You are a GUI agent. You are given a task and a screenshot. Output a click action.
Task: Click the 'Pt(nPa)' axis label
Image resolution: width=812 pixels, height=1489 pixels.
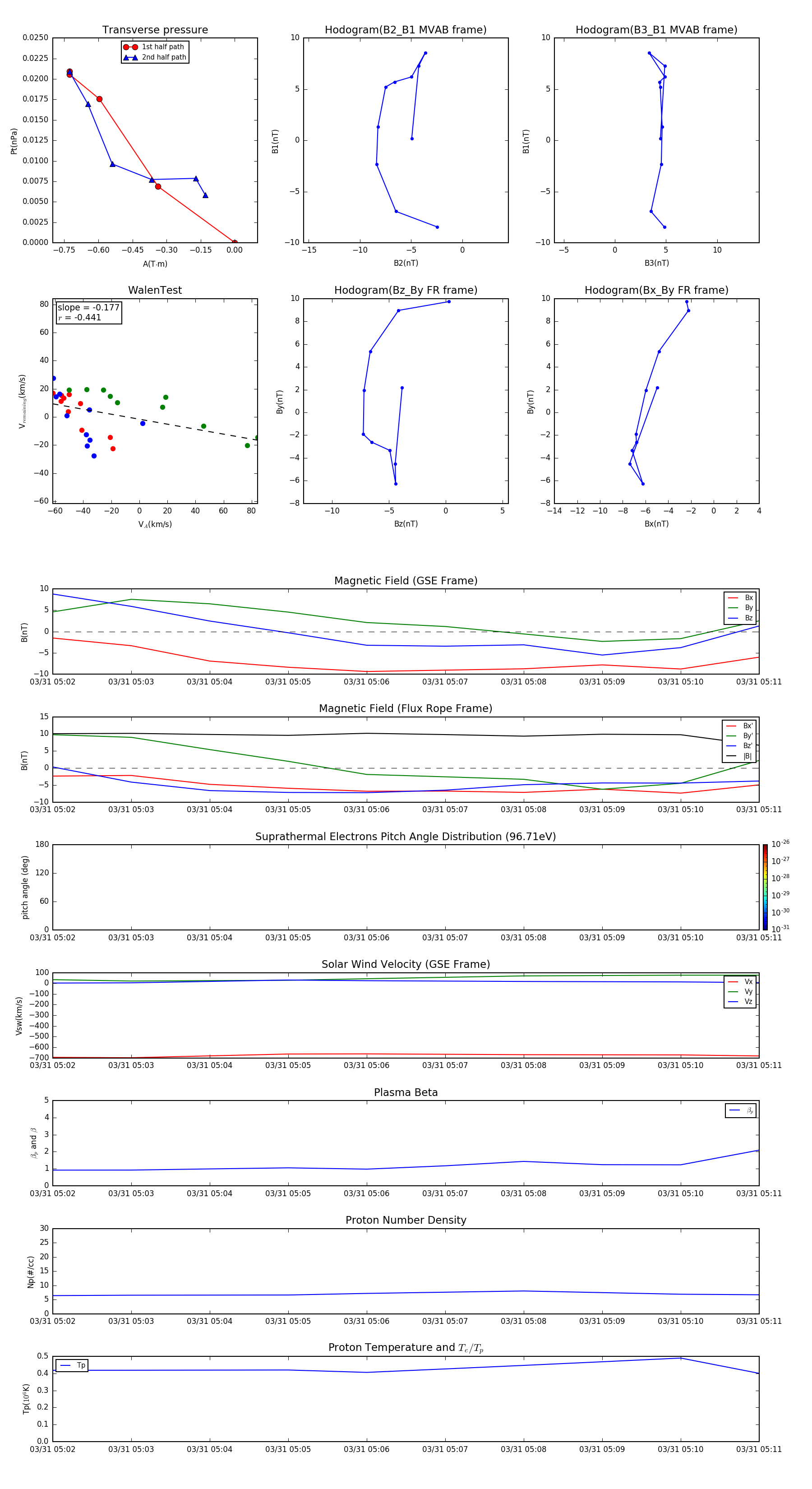click(x=14, y=140)
